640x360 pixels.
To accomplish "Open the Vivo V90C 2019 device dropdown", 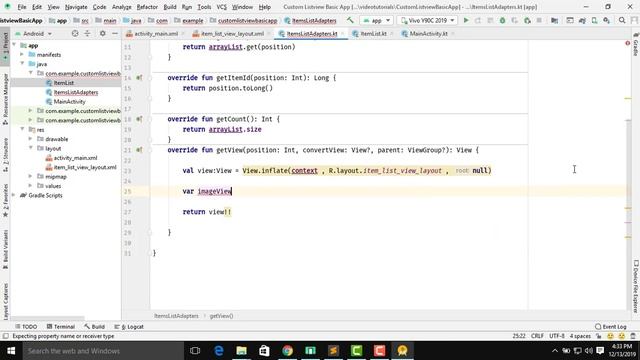I will pos(427,20).
